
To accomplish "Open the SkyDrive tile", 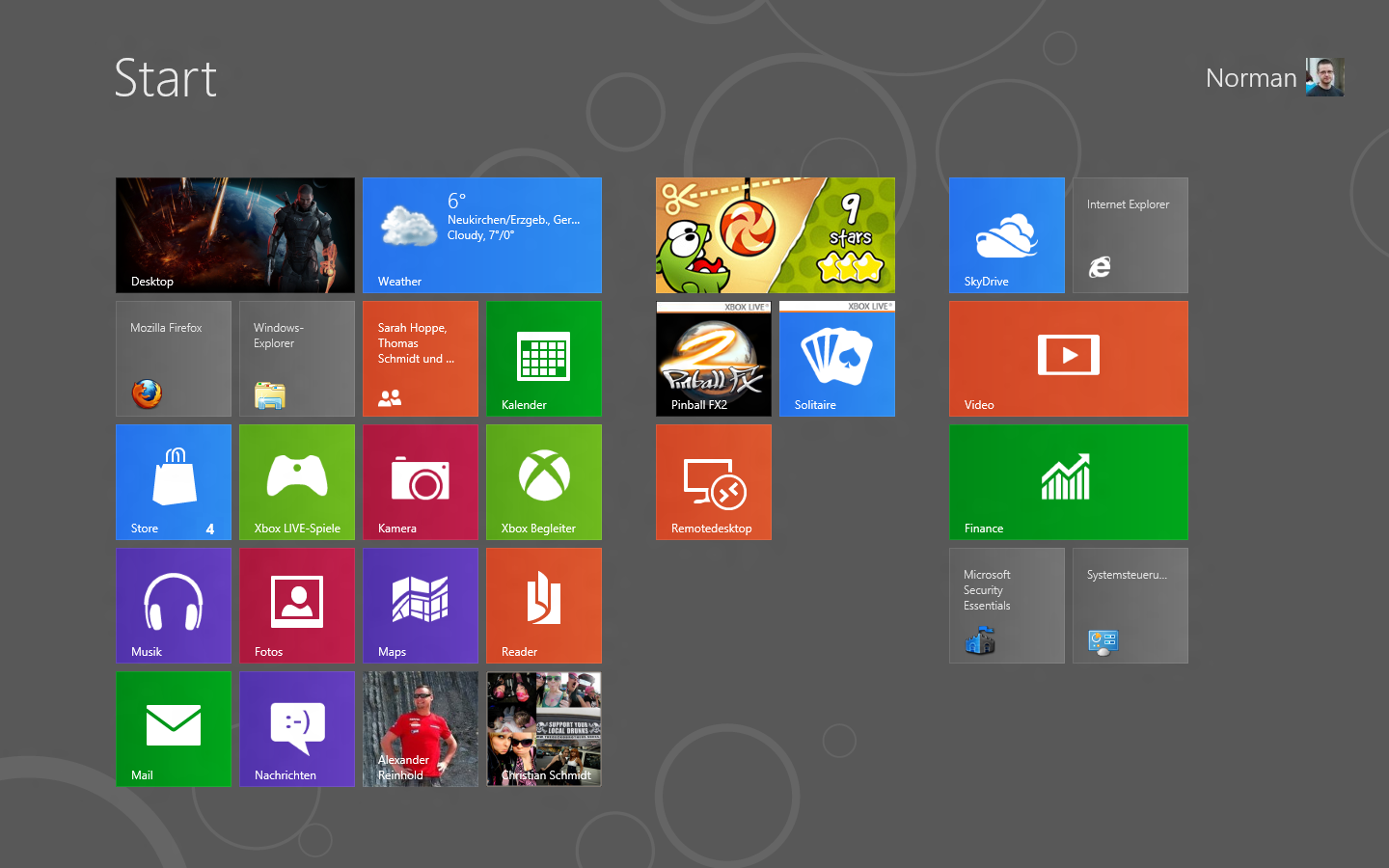I will coord(1007,235).
